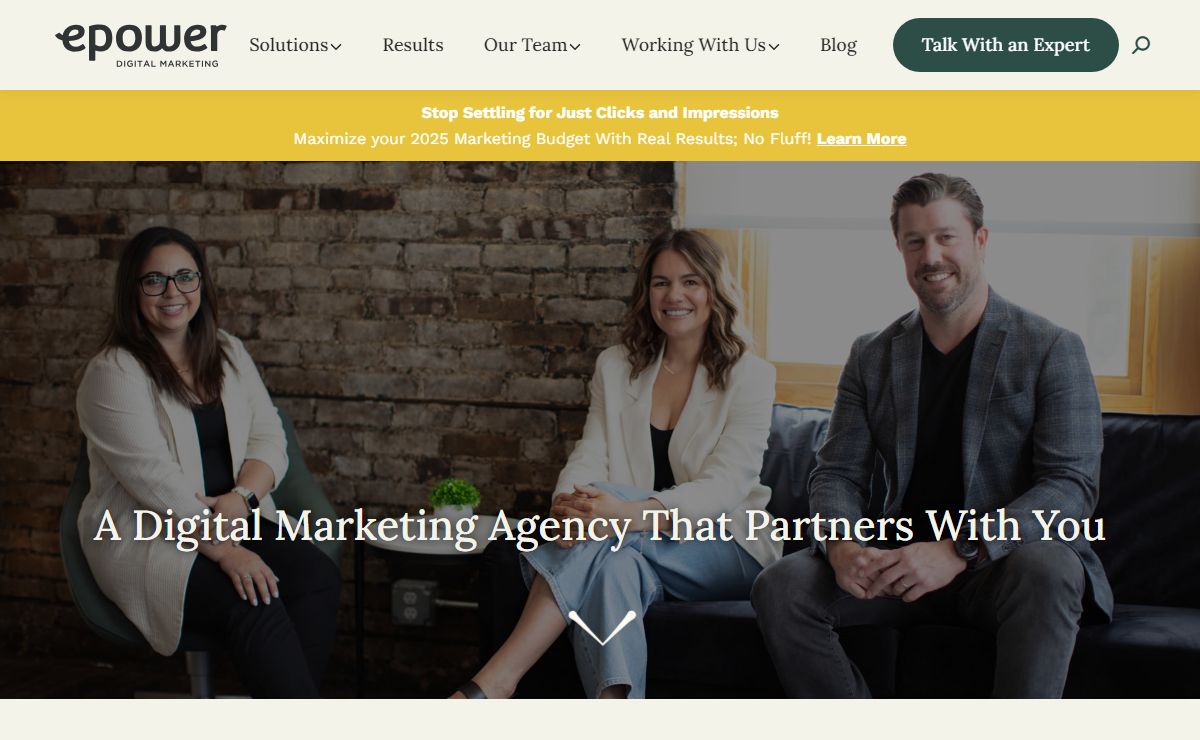Screen dimensions: 1200x740
Task: Click the small green plant on table
Action: pyautogui.click(x=454, y=496)
